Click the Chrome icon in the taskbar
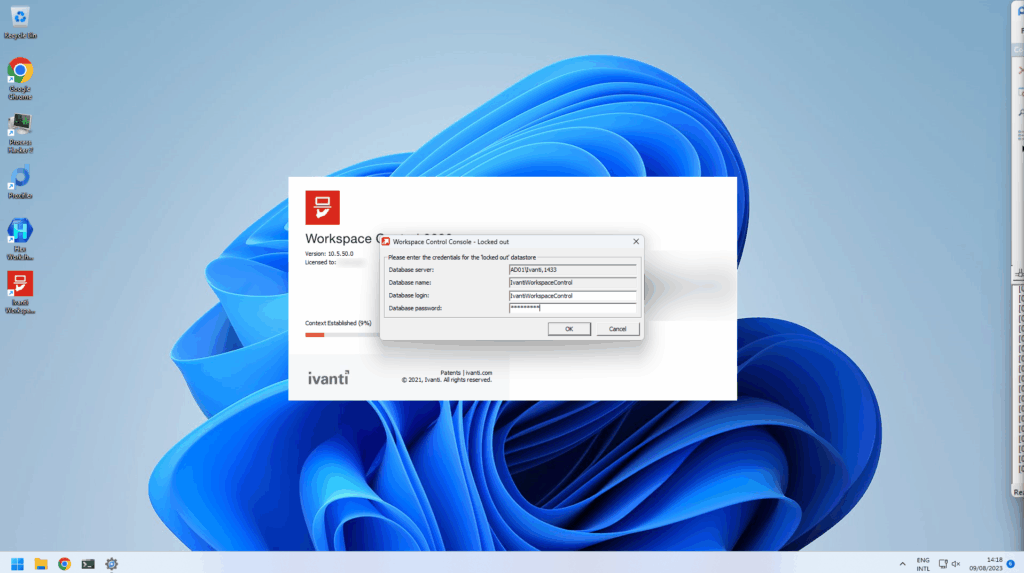Image resolution: width=1024 pixels, height=573 pixels. tap(65, 564)
